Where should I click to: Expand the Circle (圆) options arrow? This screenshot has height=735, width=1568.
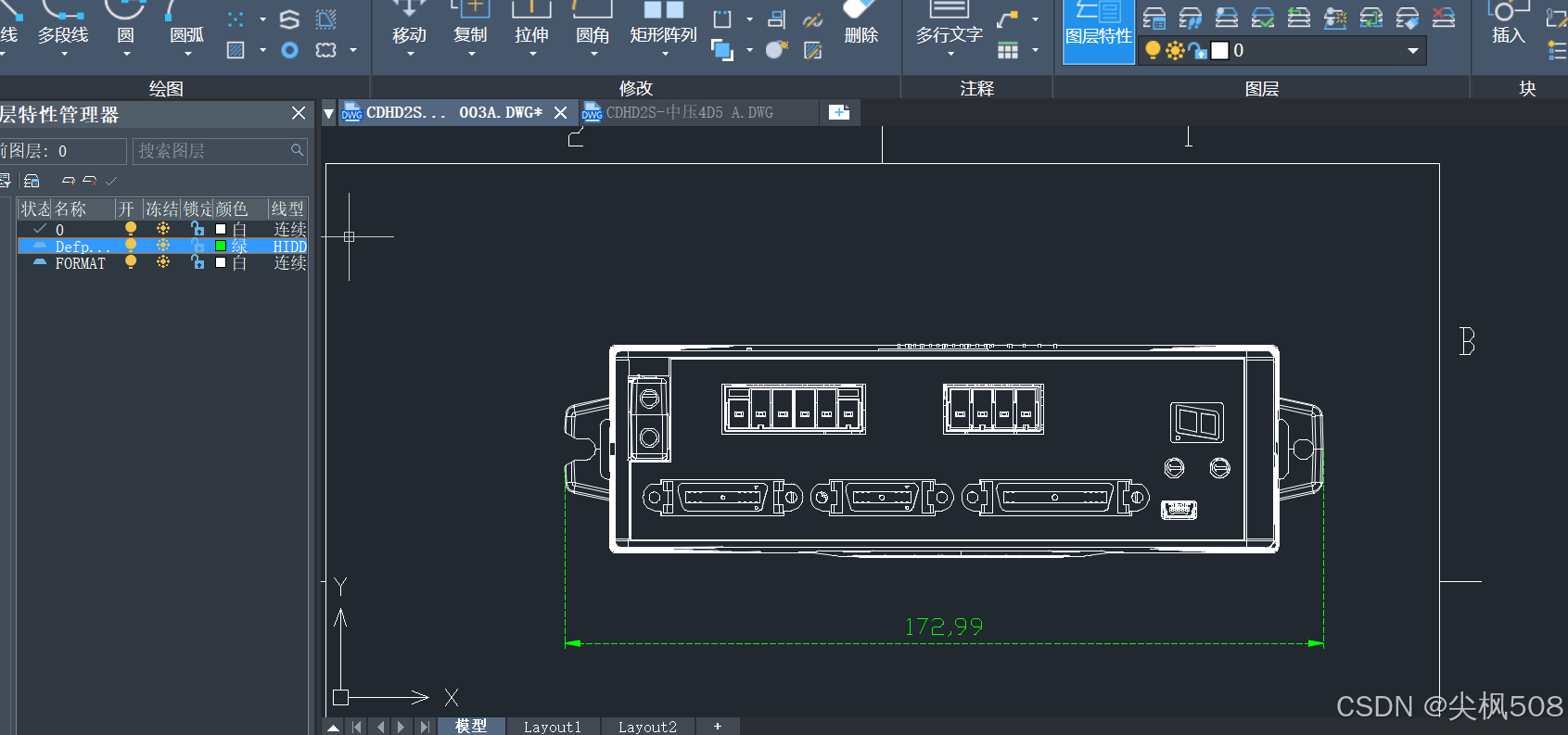pyautogui.click(x=126, y=54)
